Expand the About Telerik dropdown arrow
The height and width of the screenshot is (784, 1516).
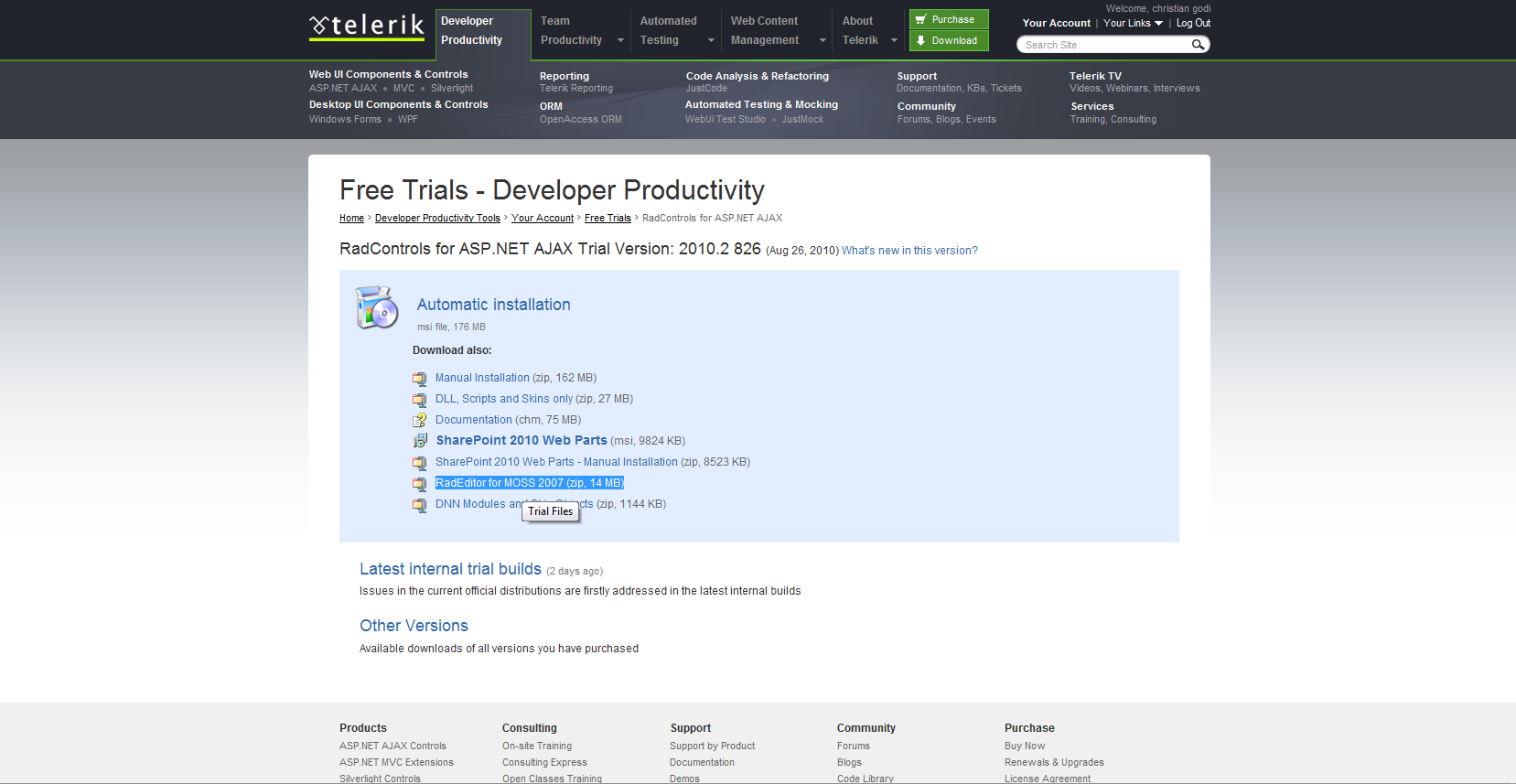click(x=894, y=40)
